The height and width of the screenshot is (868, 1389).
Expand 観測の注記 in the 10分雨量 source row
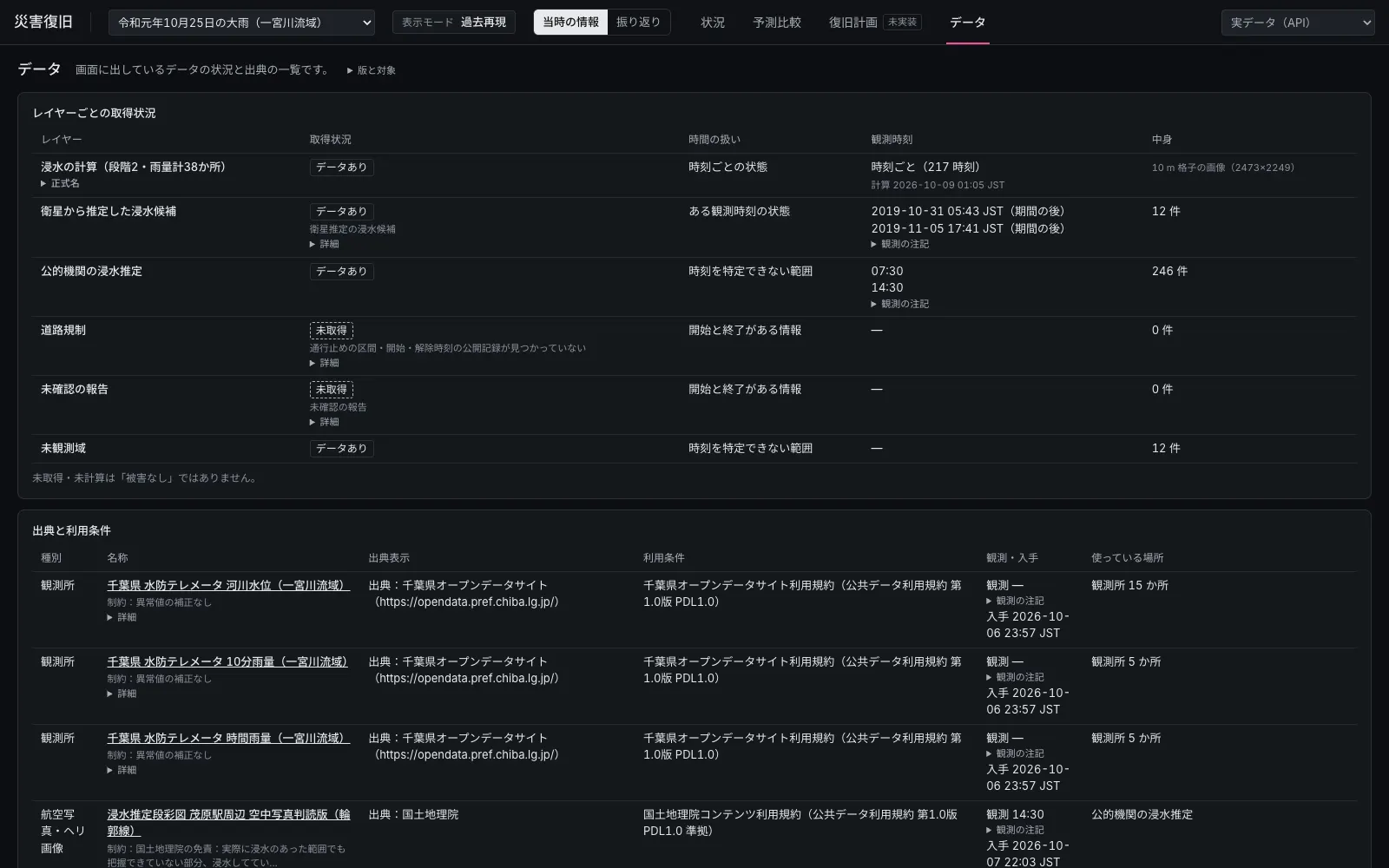pyautogui.click(x=1015, y=678)
